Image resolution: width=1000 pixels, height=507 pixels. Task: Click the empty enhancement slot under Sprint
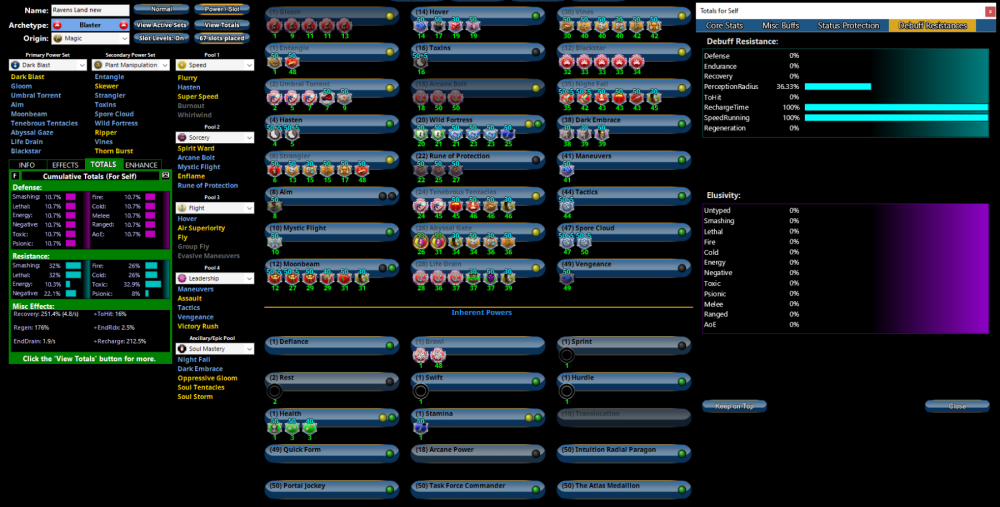point(568,355)
